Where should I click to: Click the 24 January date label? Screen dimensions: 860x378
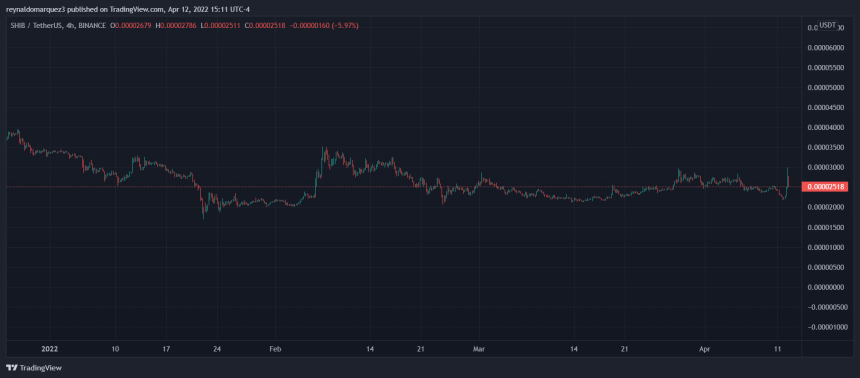(217, 348)
